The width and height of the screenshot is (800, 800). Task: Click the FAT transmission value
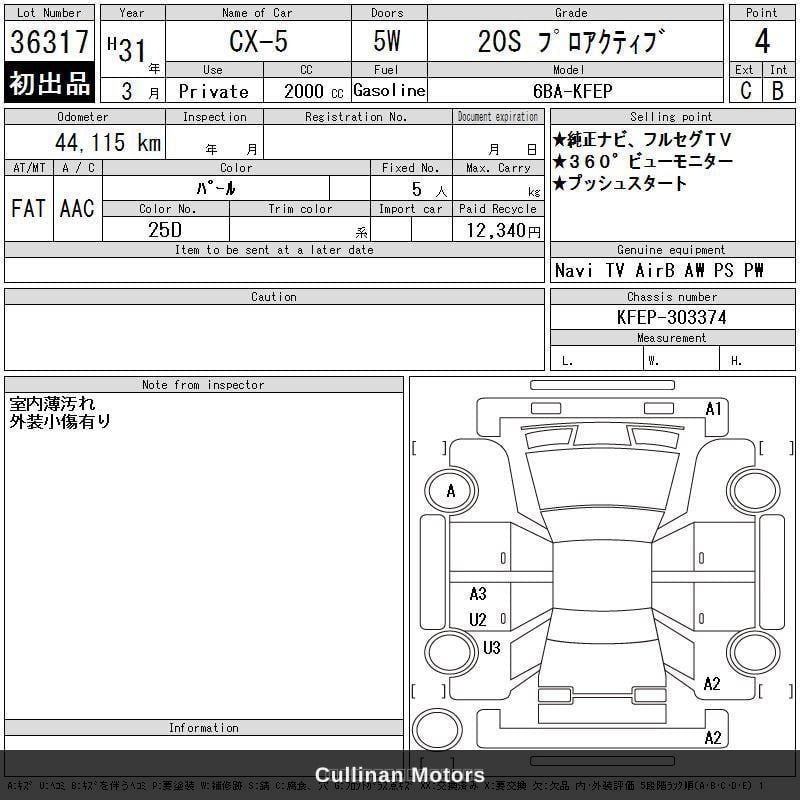tap(29, 208)
